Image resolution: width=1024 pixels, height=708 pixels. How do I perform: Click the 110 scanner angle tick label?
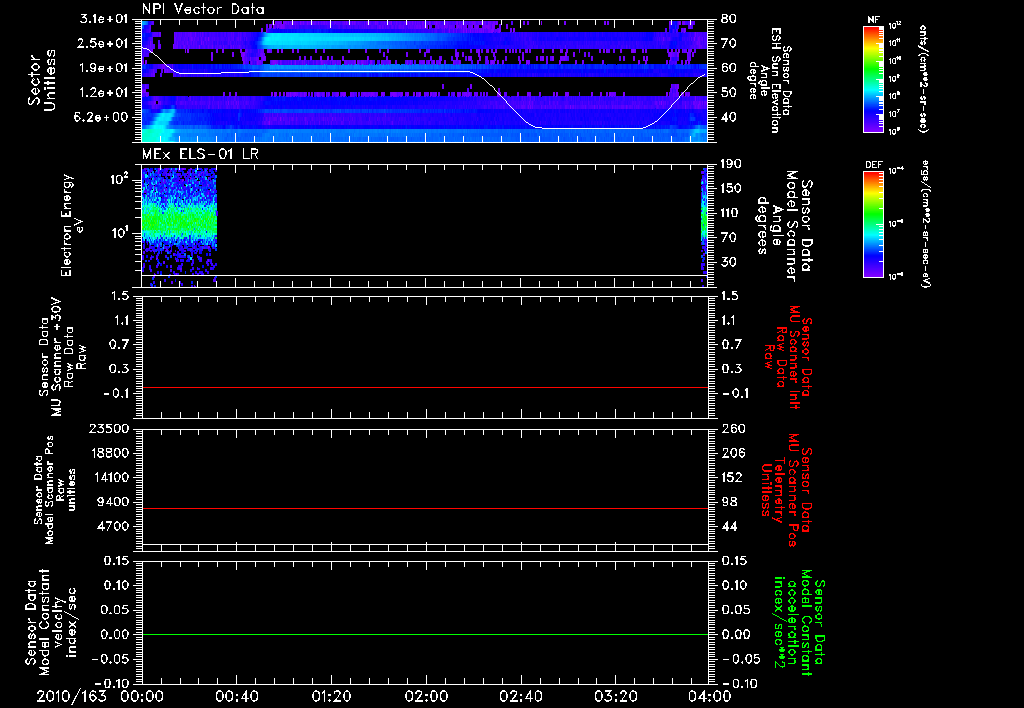click(731, 213)
